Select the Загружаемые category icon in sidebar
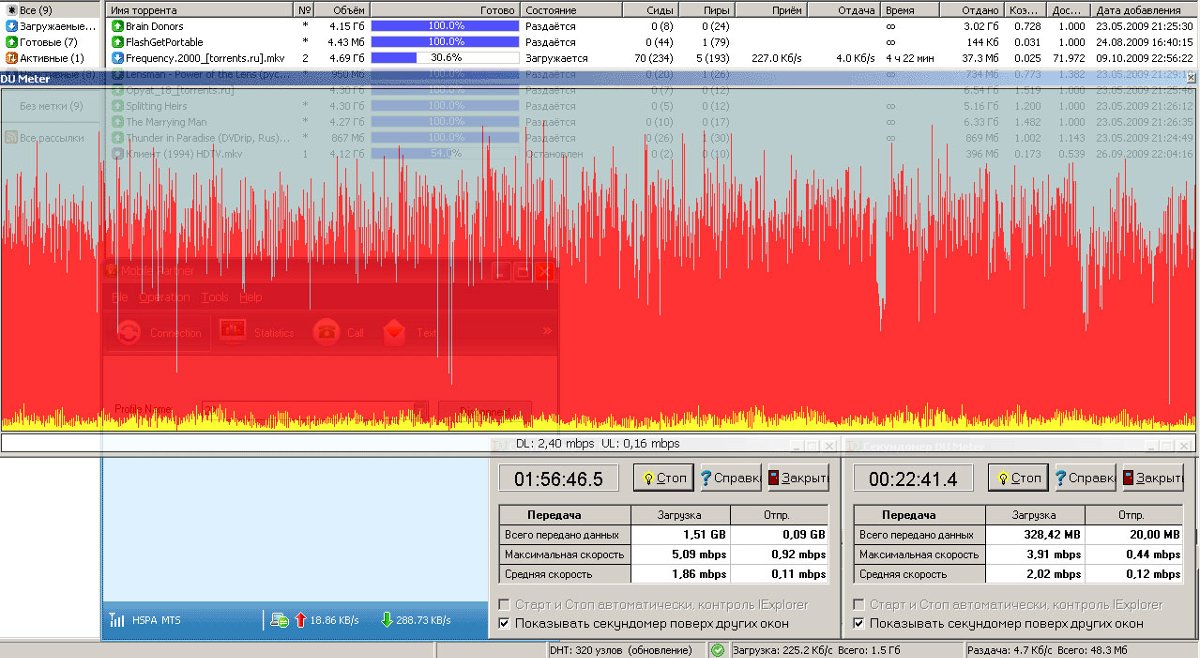Viewport: 1200px width, 658px height. click(x=11, y=26)
